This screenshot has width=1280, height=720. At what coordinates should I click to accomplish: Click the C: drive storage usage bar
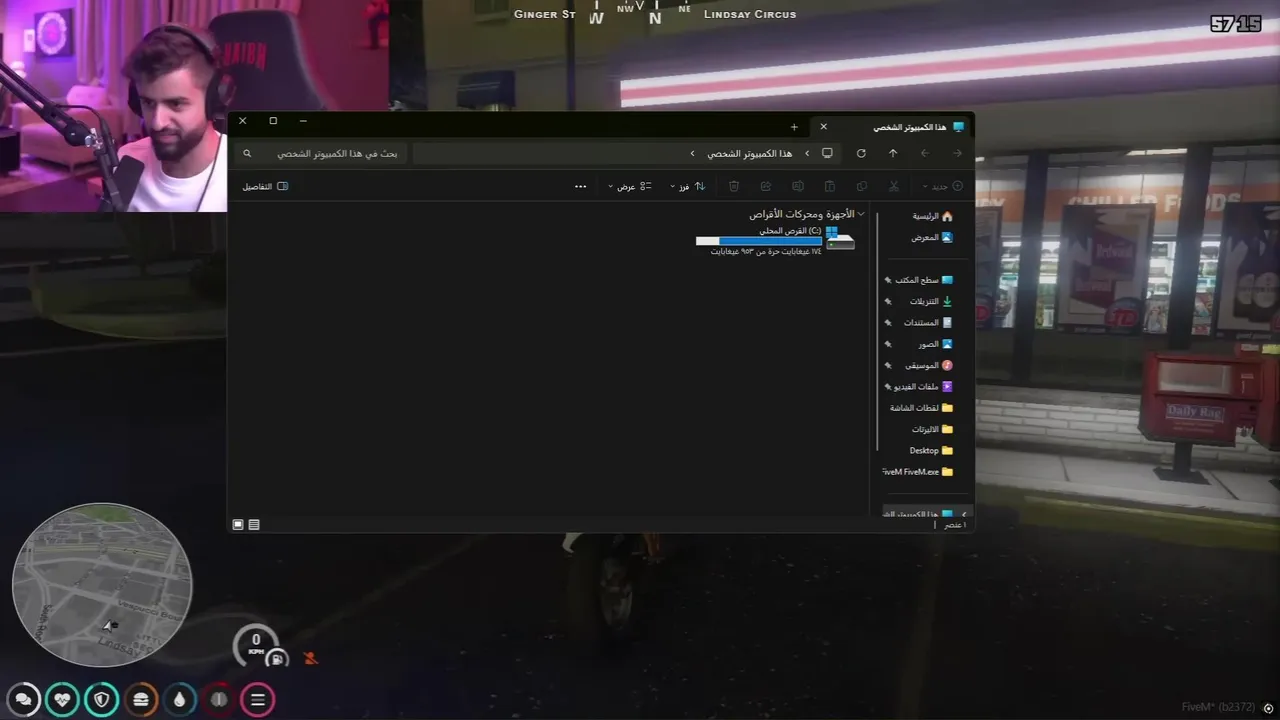(758, 241)
